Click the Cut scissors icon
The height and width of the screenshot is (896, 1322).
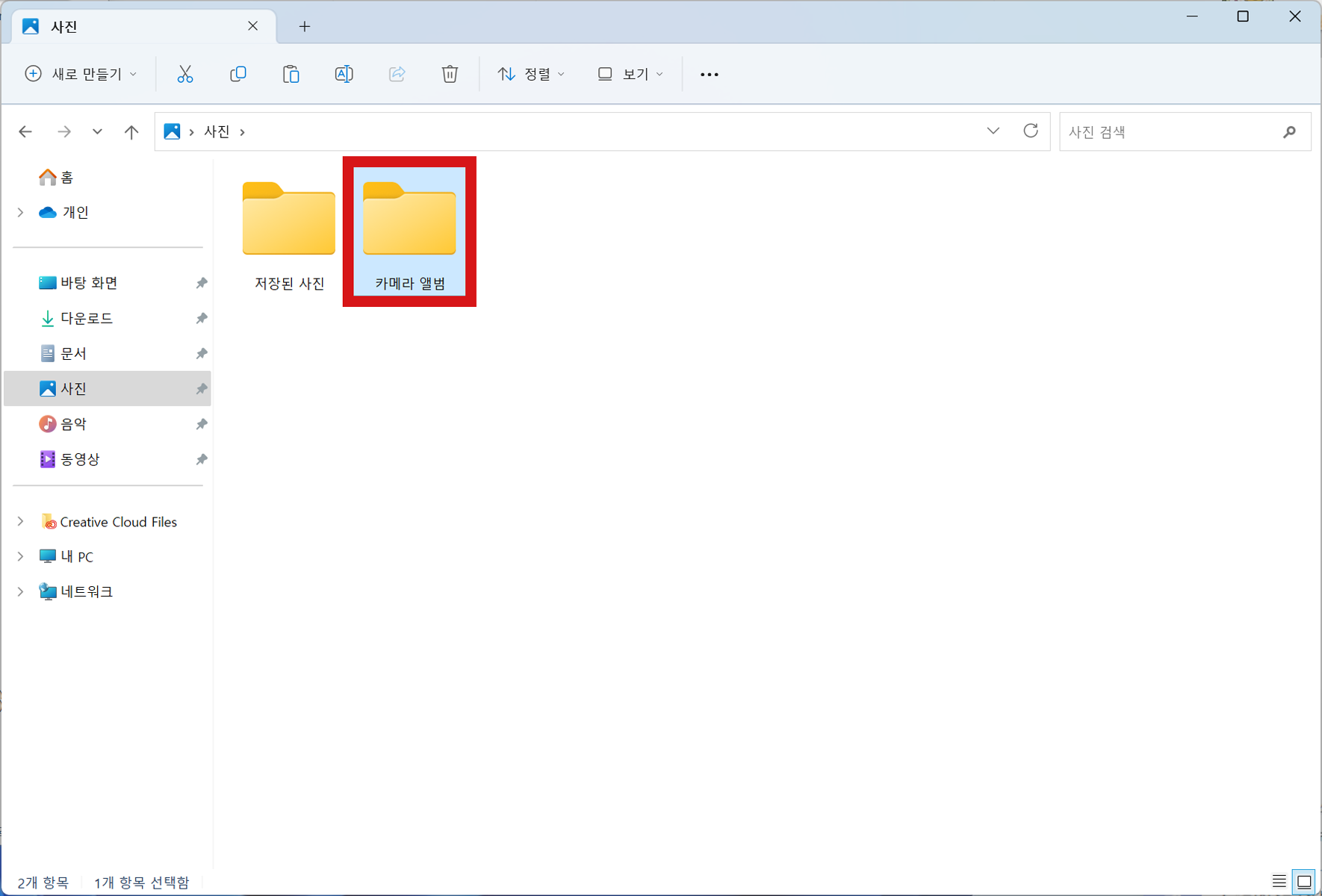(x=185, y=74)
